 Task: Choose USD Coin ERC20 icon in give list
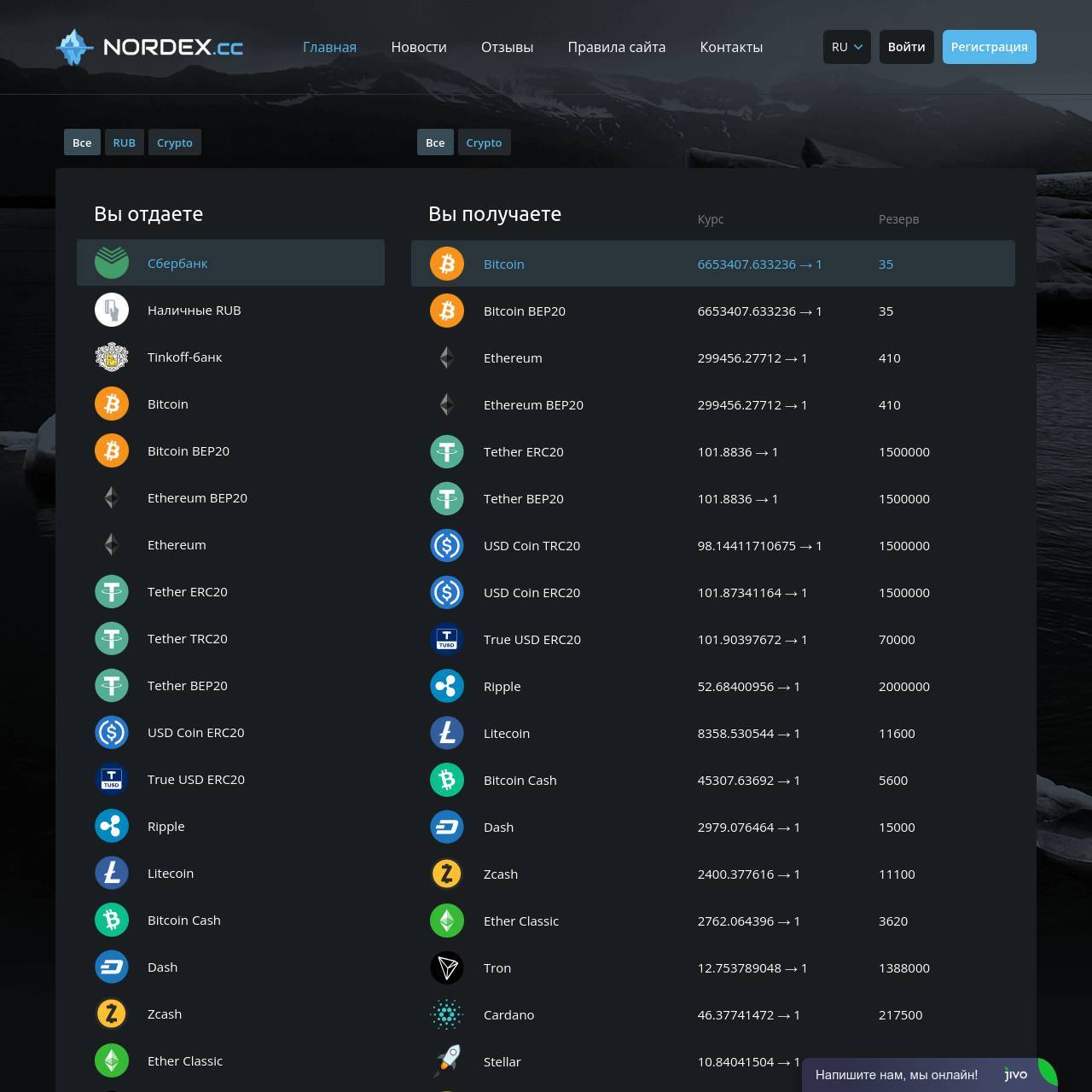(112, 732)
